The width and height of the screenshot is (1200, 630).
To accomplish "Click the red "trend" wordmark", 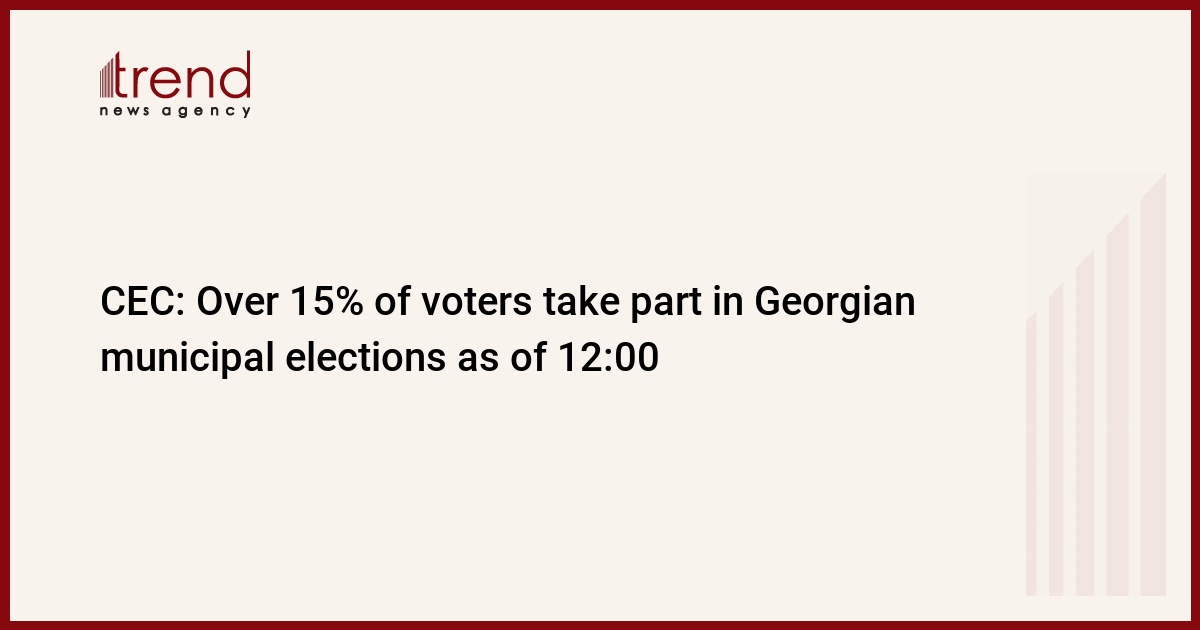I will (x=184, y=75).
